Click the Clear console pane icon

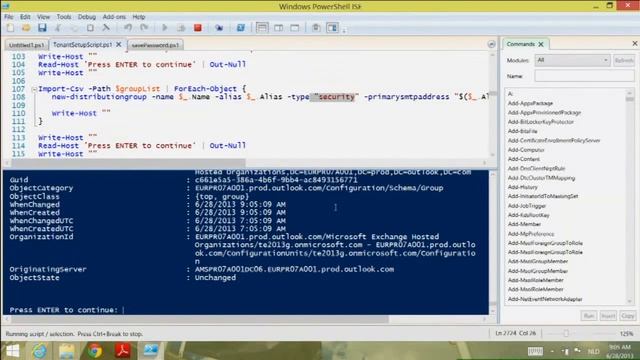point(106,28)
